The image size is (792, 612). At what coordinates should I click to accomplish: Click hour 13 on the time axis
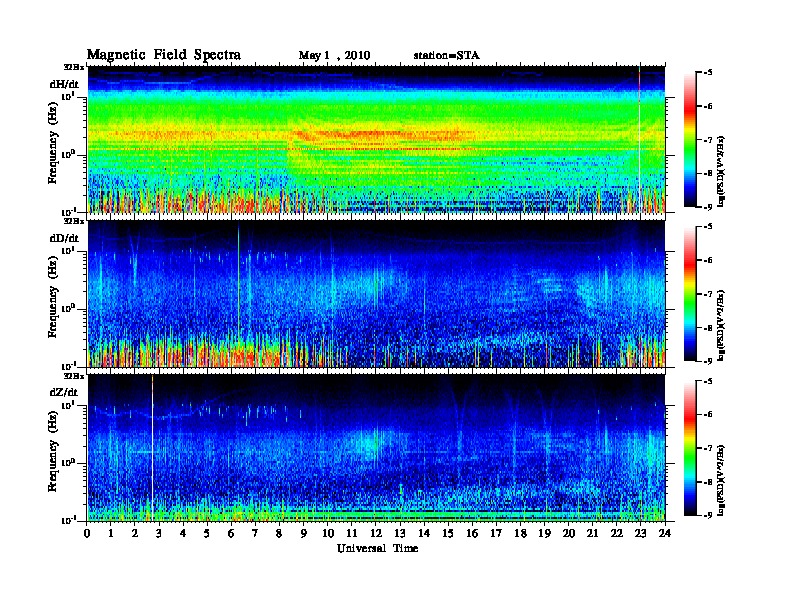400,534
